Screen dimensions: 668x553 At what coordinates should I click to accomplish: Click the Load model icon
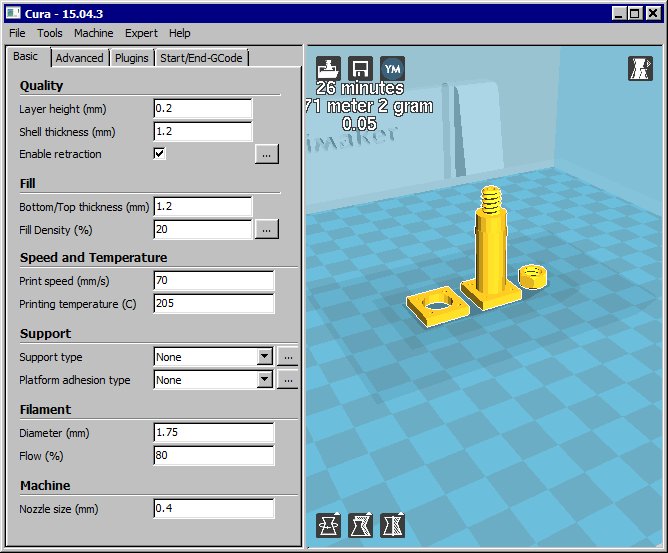point(328,69)
